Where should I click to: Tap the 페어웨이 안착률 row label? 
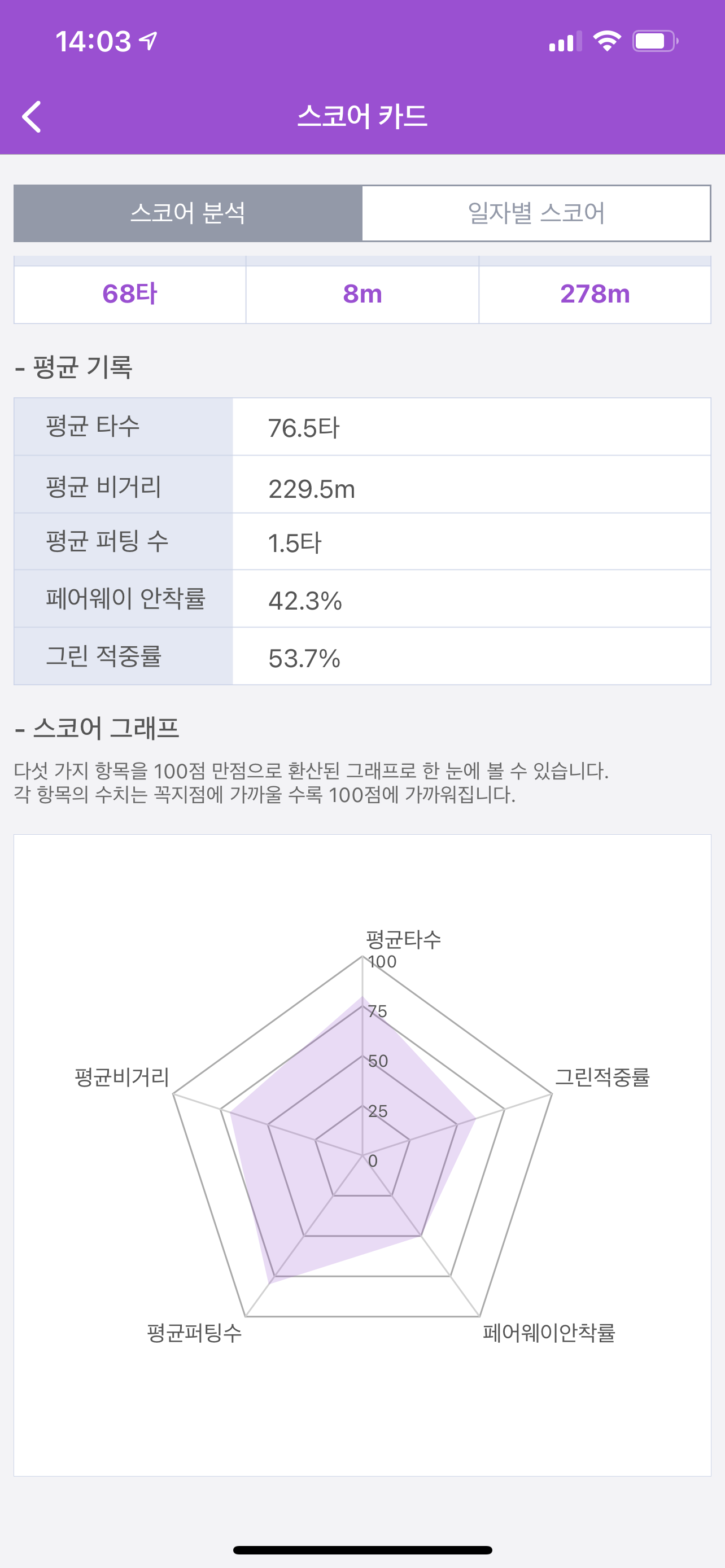[126, 598]
